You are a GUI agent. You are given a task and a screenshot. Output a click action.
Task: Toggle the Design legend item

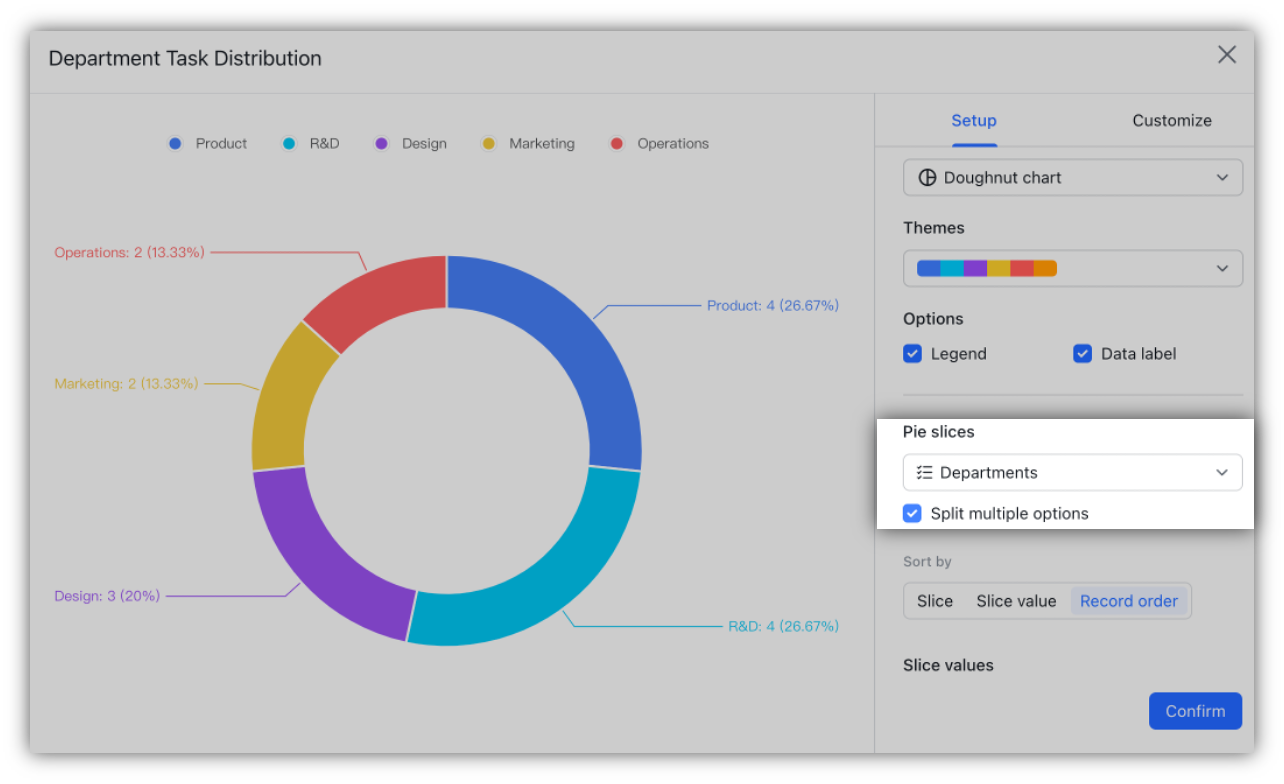pyautogui.click(x=410, y=144)
